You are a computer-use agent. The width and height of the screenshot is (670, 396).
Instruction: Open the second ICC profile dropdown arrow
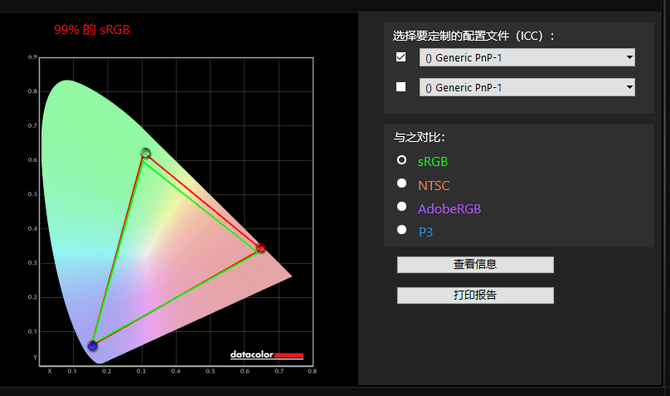point(629,87)
